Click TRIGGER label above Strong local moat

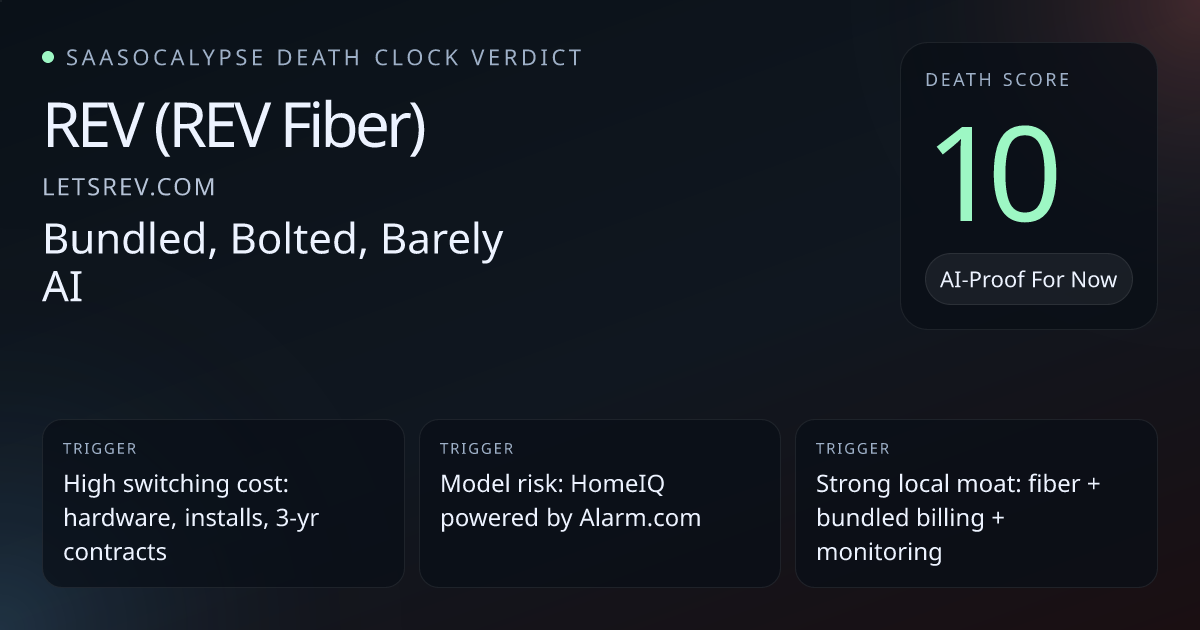(853, 449)
